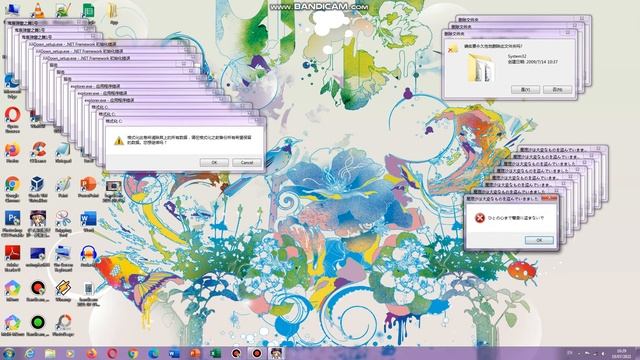The image size is (640, 360).
Task: Launch Adobe Reader from the desktop
Action: coord(12,258)
